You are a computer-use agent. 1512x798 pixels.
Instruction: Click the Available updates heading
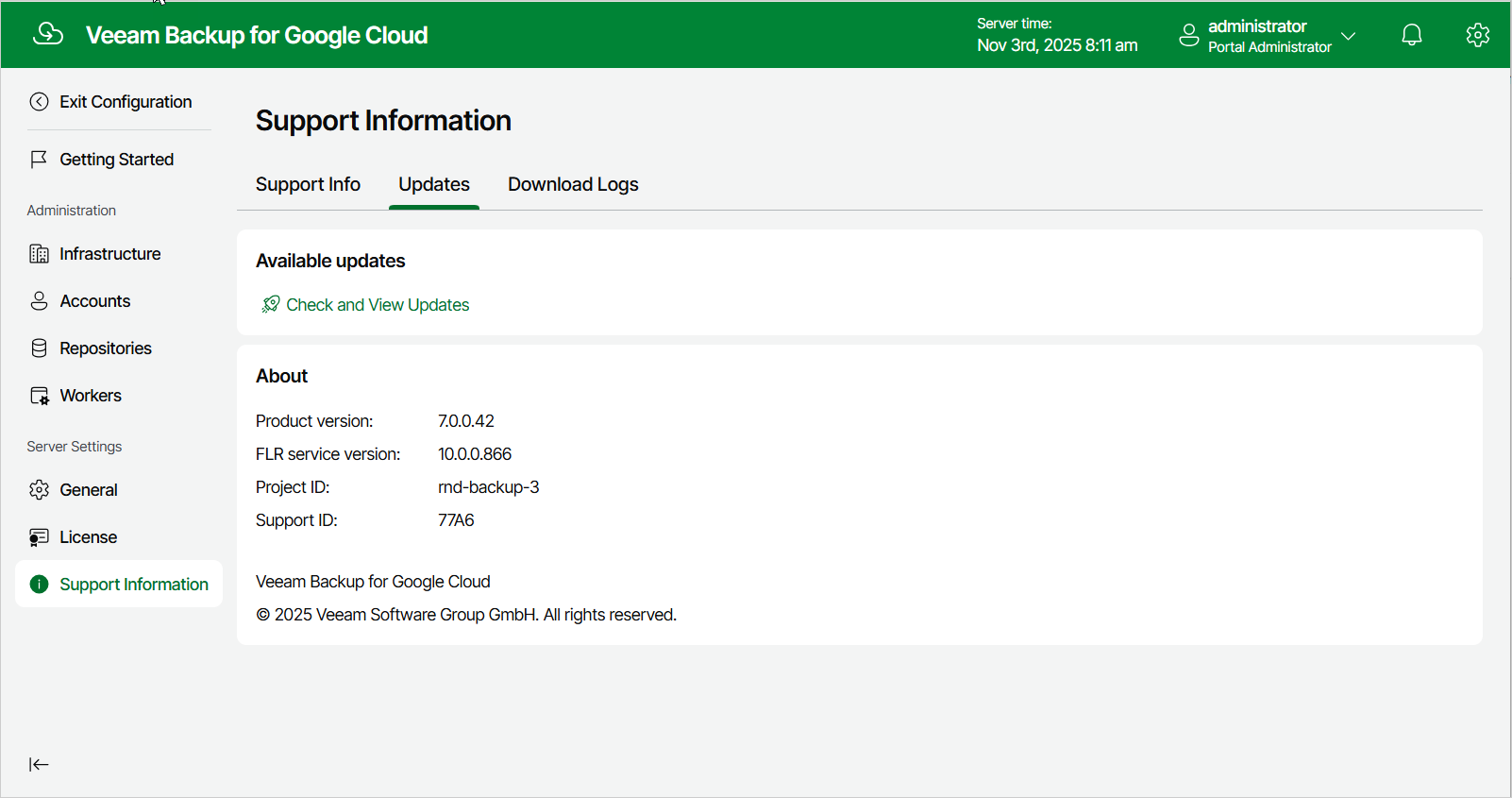pyautogui.click(x=330, y=261)
